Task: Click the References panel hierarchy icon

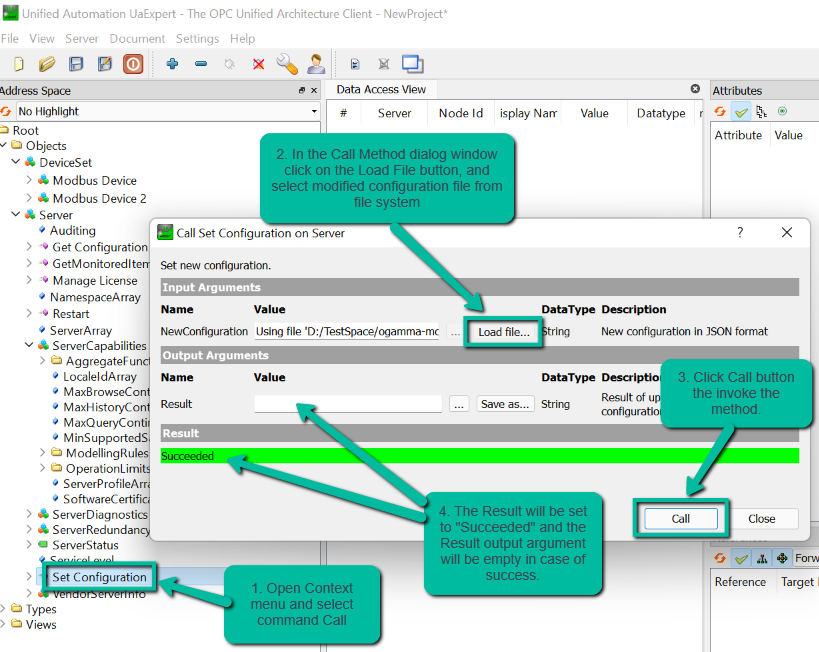Action: (762, 558)
